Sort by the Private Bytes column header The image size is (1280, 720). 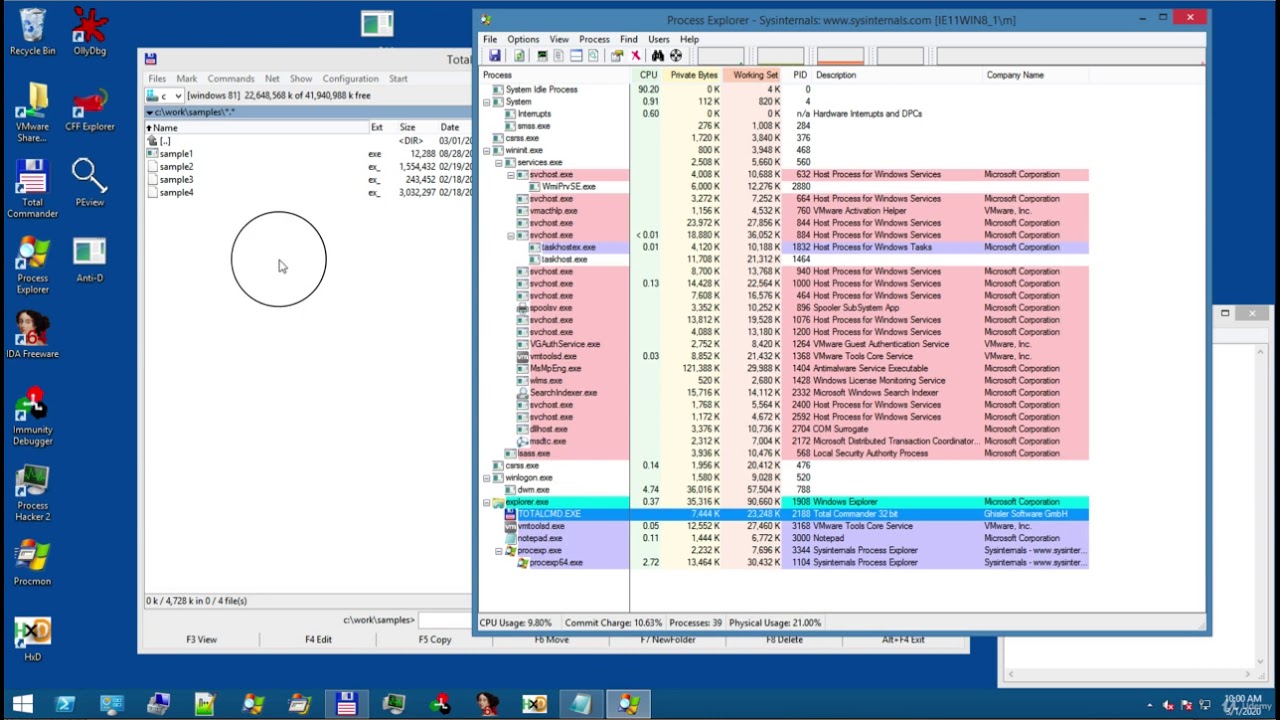(693, 75)
